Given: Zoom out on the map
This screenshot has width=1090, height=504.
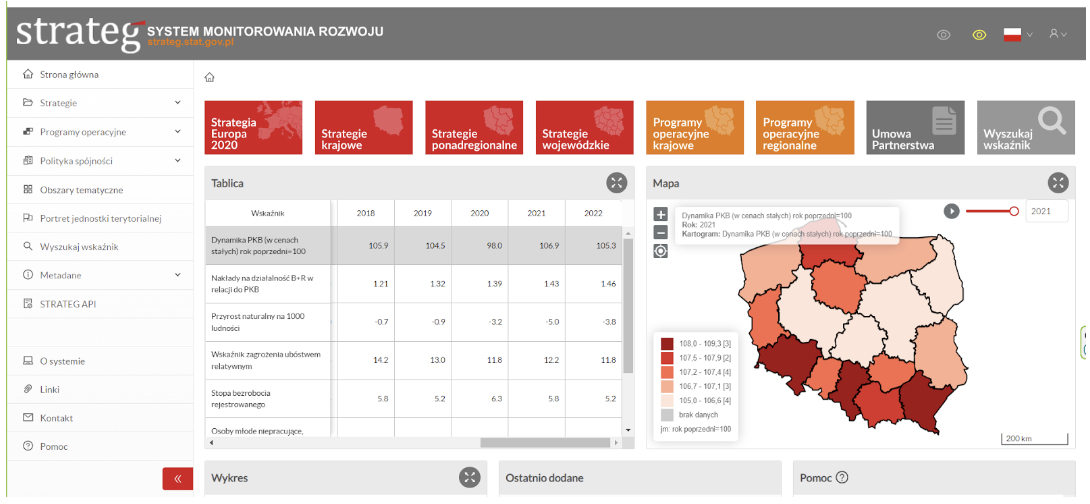Looking at the screenshot, I should pos(660,232).
